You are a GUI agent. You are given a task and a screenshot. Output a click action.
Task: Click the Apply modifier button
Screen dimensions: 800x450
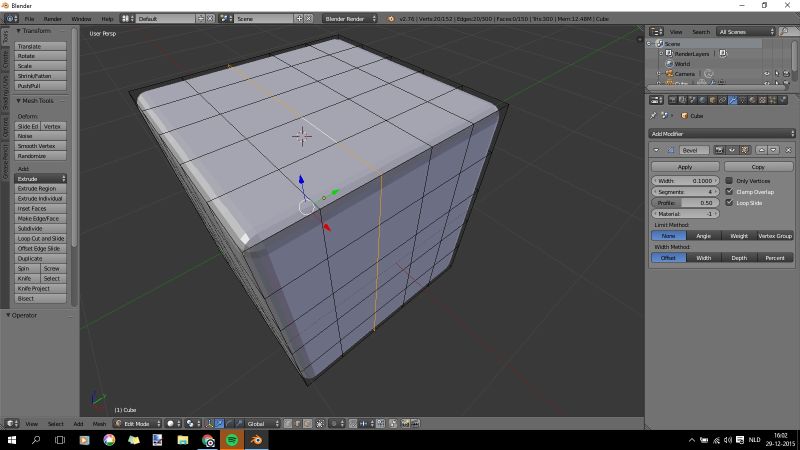click(685, 167)
